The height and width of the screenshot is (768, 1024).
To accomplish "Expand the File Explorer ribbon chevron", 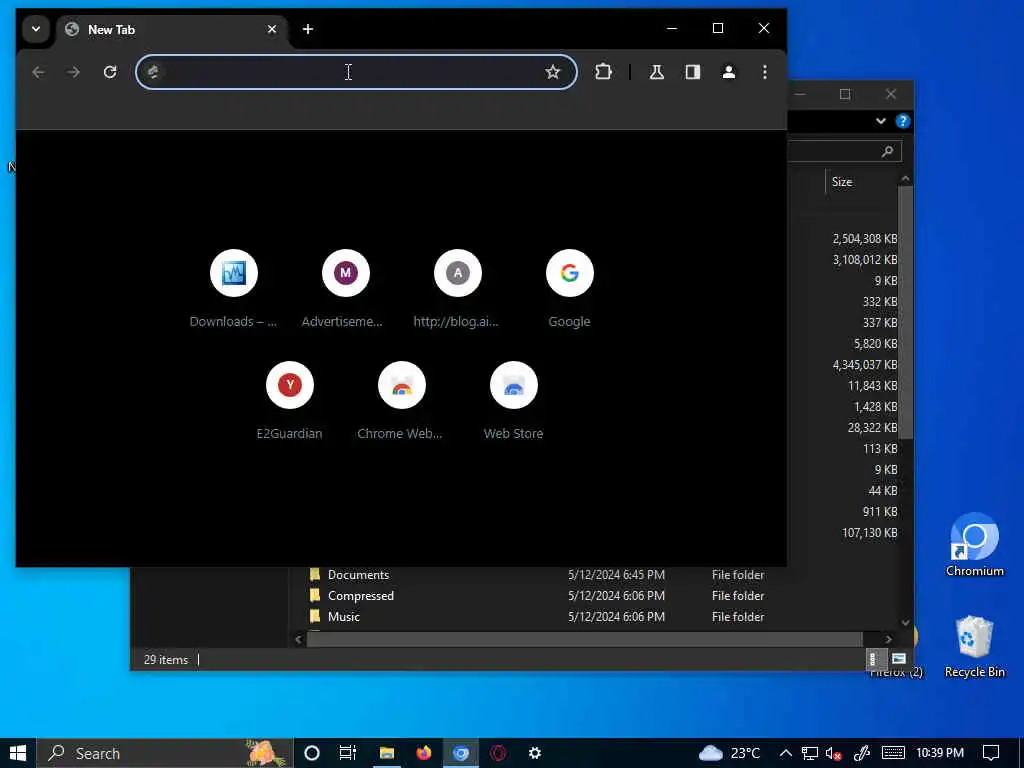I will 880,121.
